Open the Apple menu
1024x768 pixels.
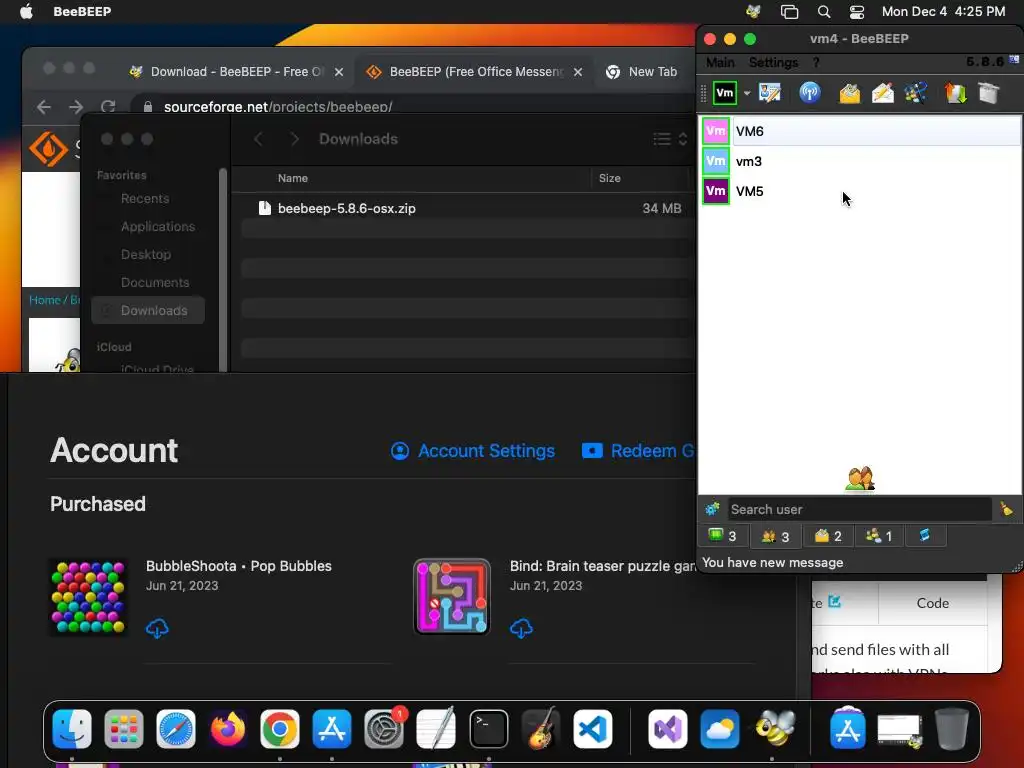click(x=26, y=11)
